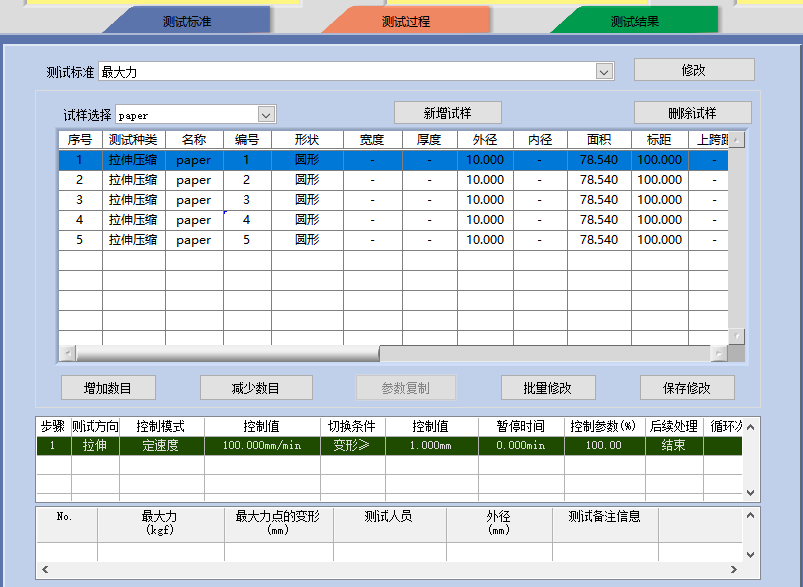Click the 删除试样 button

(x=692, y=112)
